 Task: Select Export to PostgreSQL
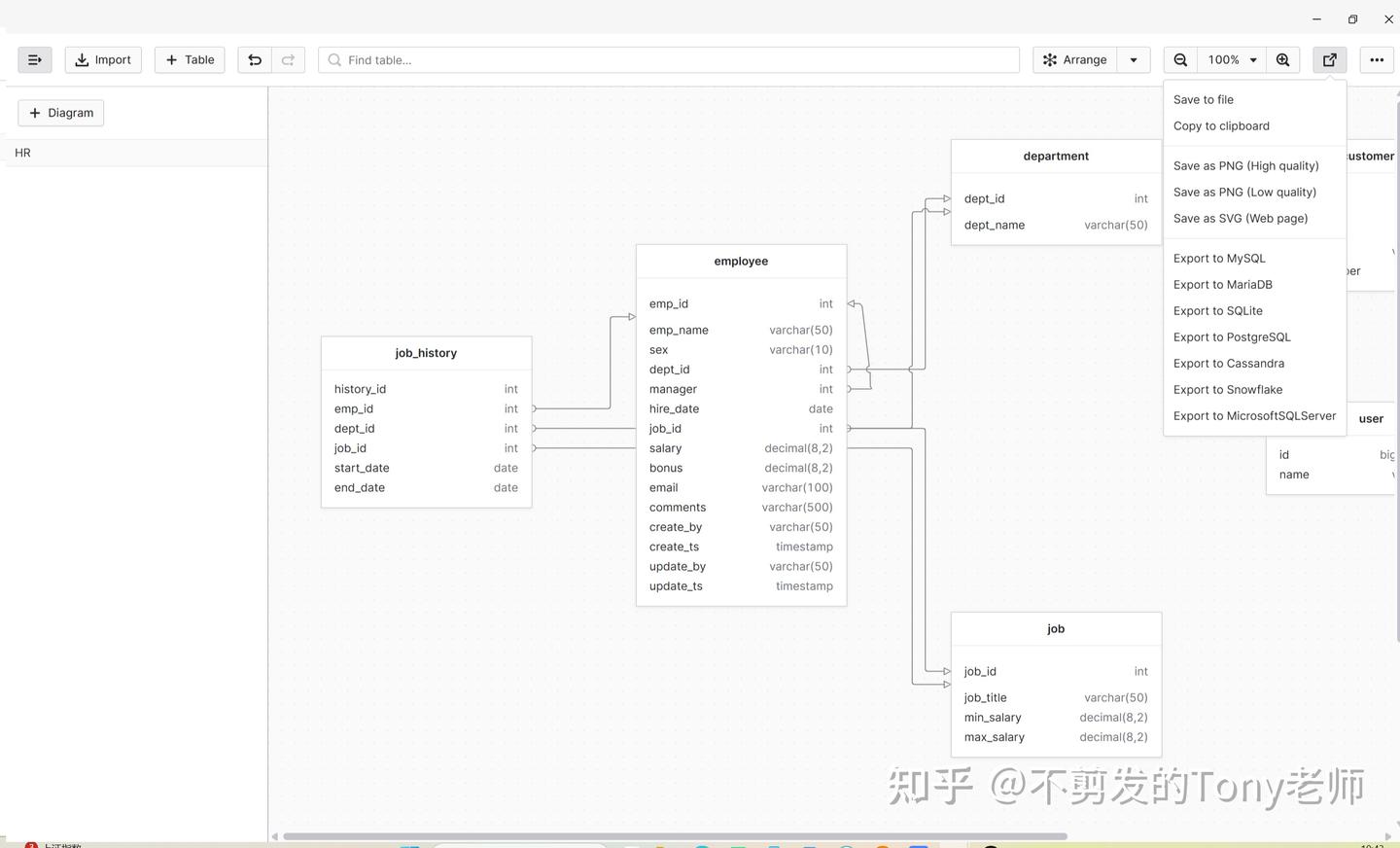click(x=1231, y=336)
